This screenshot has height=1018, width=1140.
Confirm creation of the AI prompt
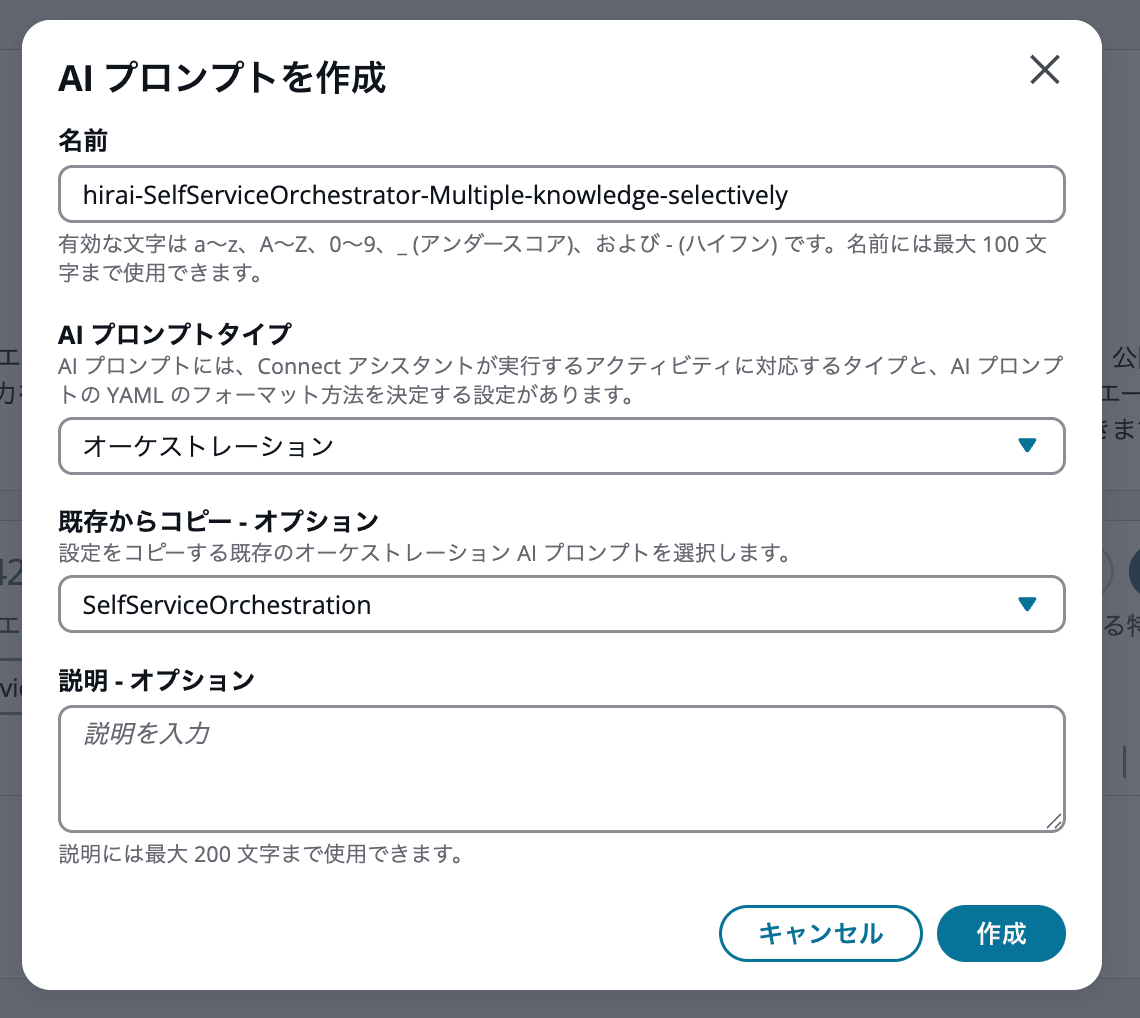tap(1001, 933)
